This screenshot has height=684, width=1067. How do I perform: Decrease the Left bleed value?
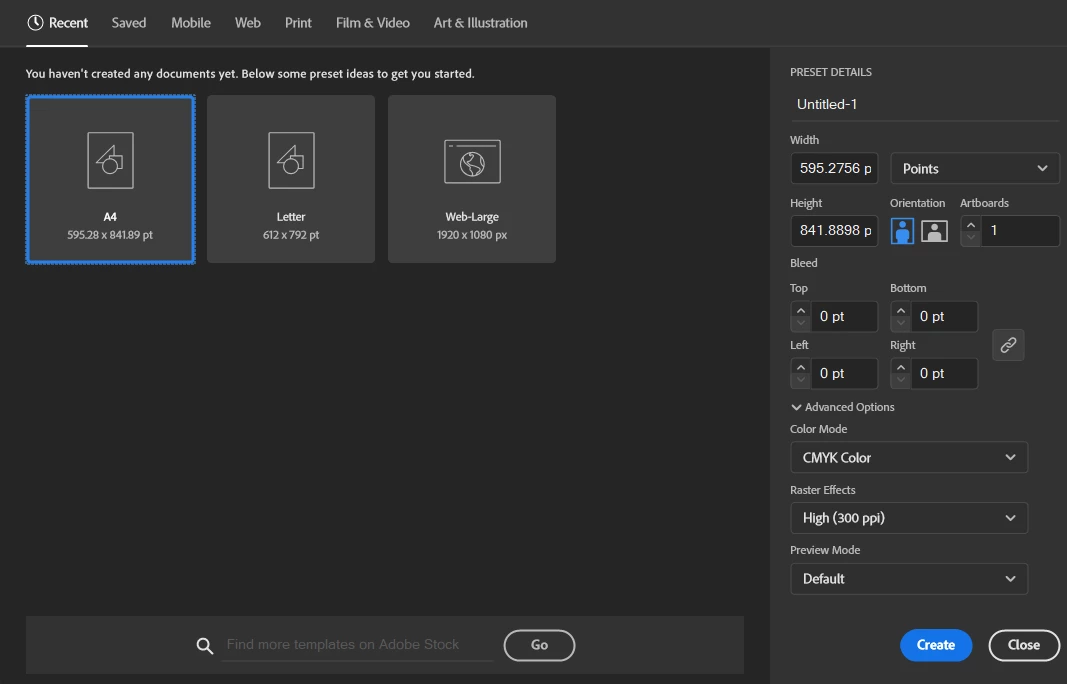click(801, 380)
